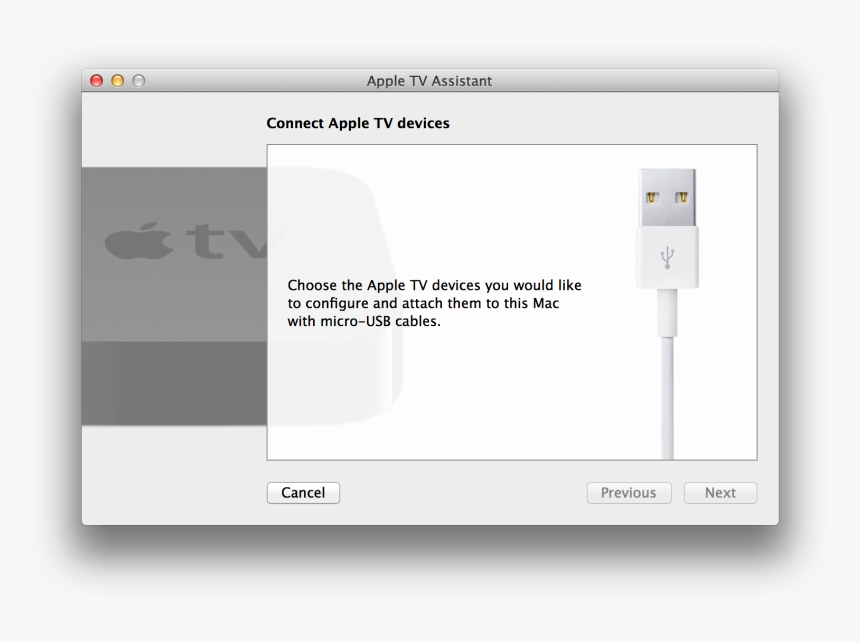The width and height of the screenshot is (860, 642).
Task: Click the Previous button
Action: tap(628, 492)
